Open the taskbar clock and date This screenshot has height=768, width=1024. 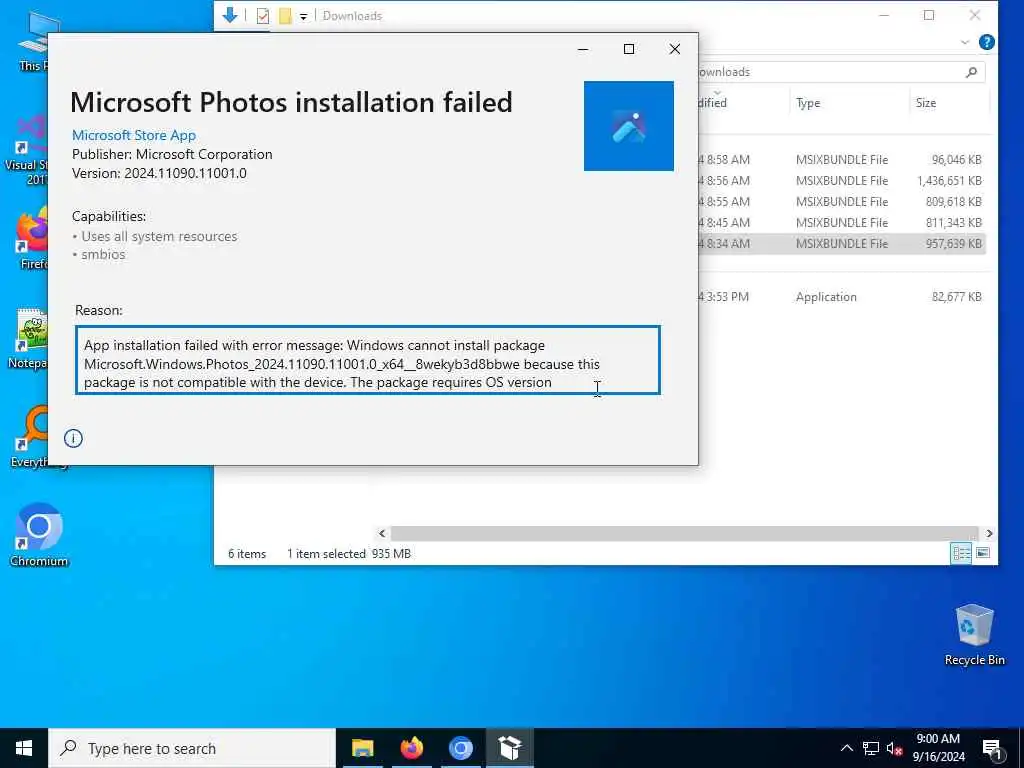(x=938, y=748)
